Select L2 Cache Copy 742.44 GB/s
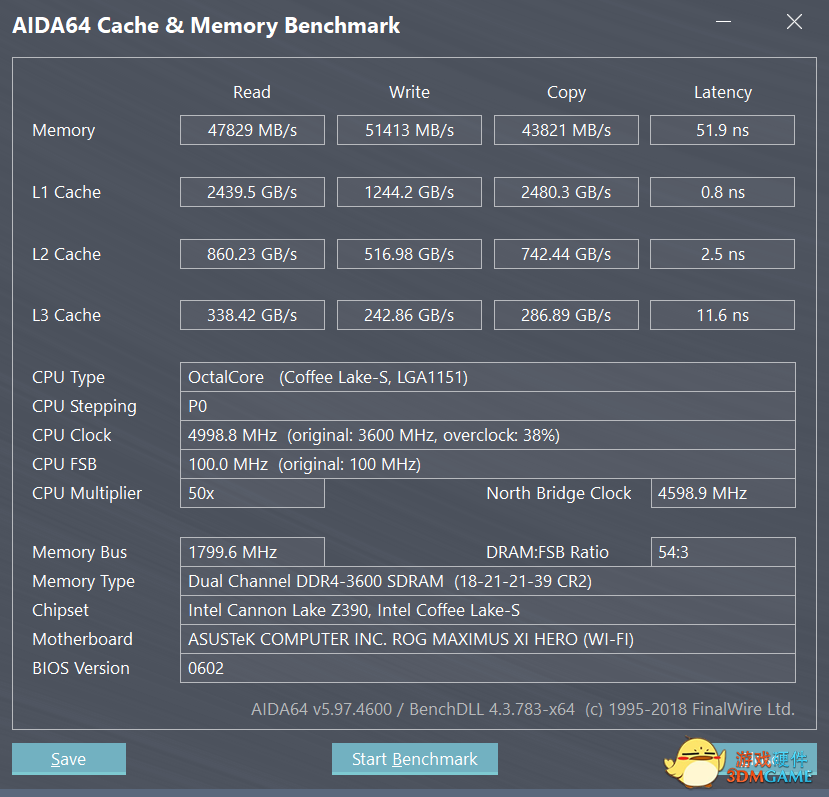This screenshot has height=797, width=829. coord(566,254)
